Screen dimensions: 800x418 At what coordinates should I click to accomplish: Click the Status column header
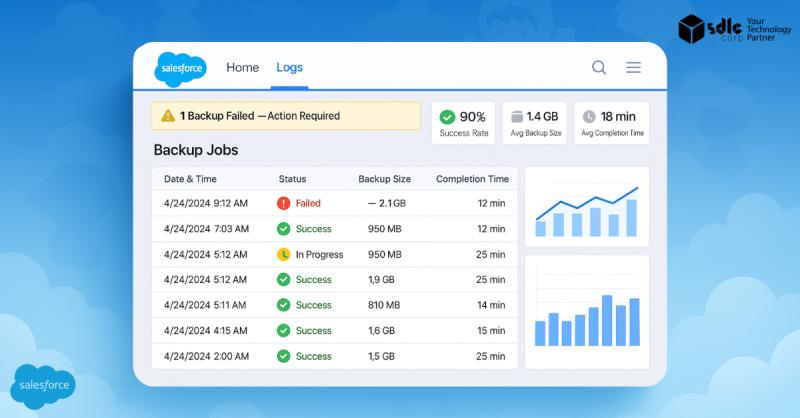[x=292, y=179]
